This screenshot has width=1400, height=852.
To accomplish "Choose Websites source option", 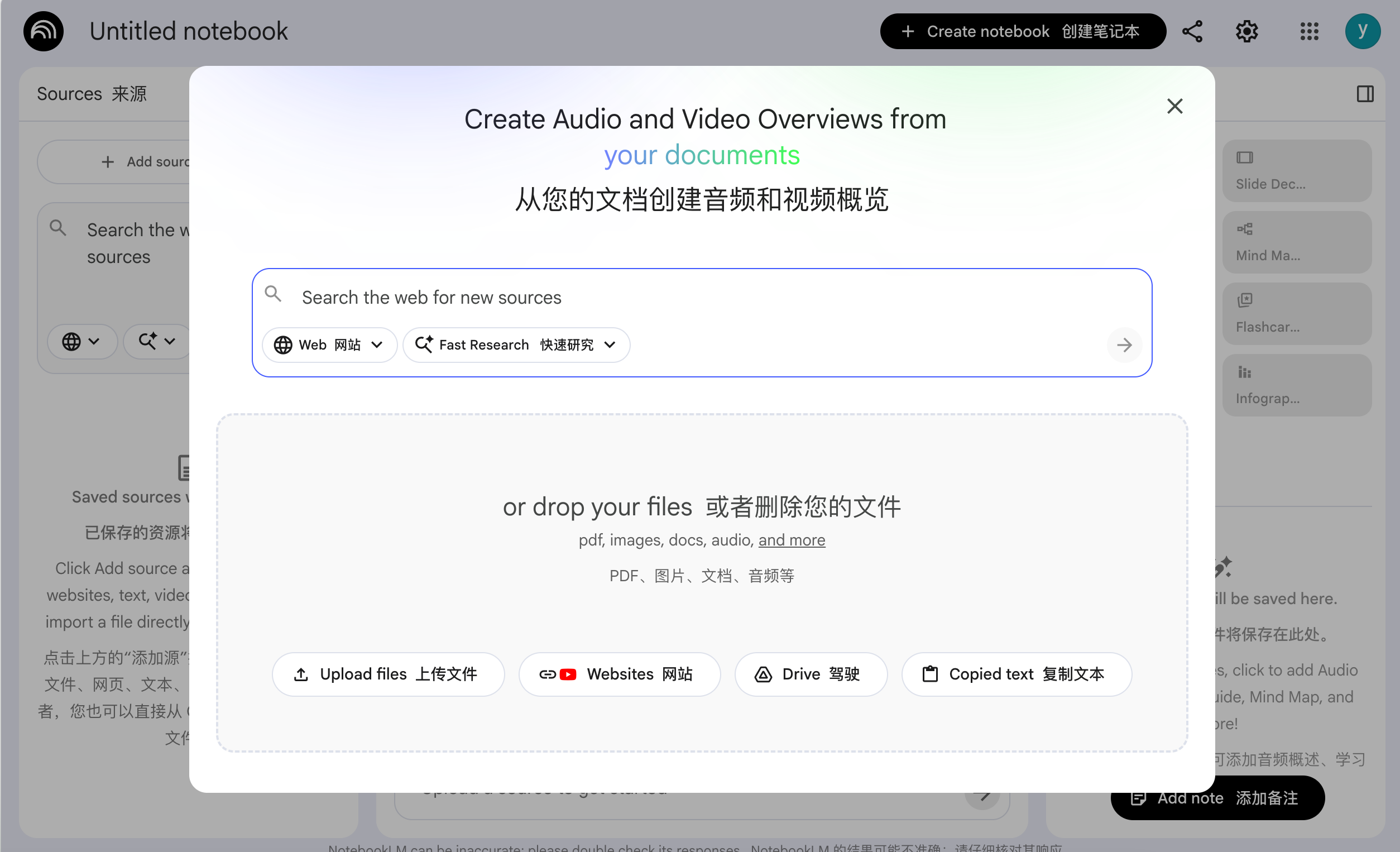I will pyautogui.click(x=619, y=674).
